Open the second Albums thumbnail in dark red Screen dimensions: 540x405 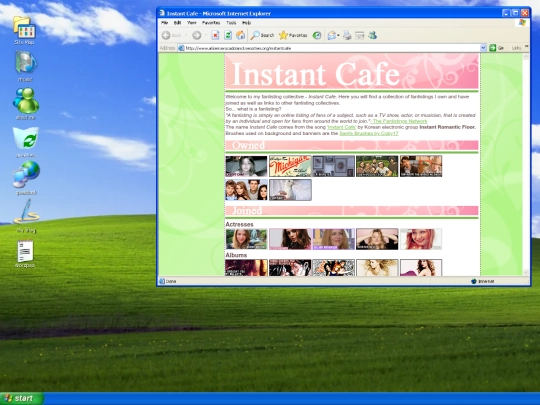pos(290,268)
